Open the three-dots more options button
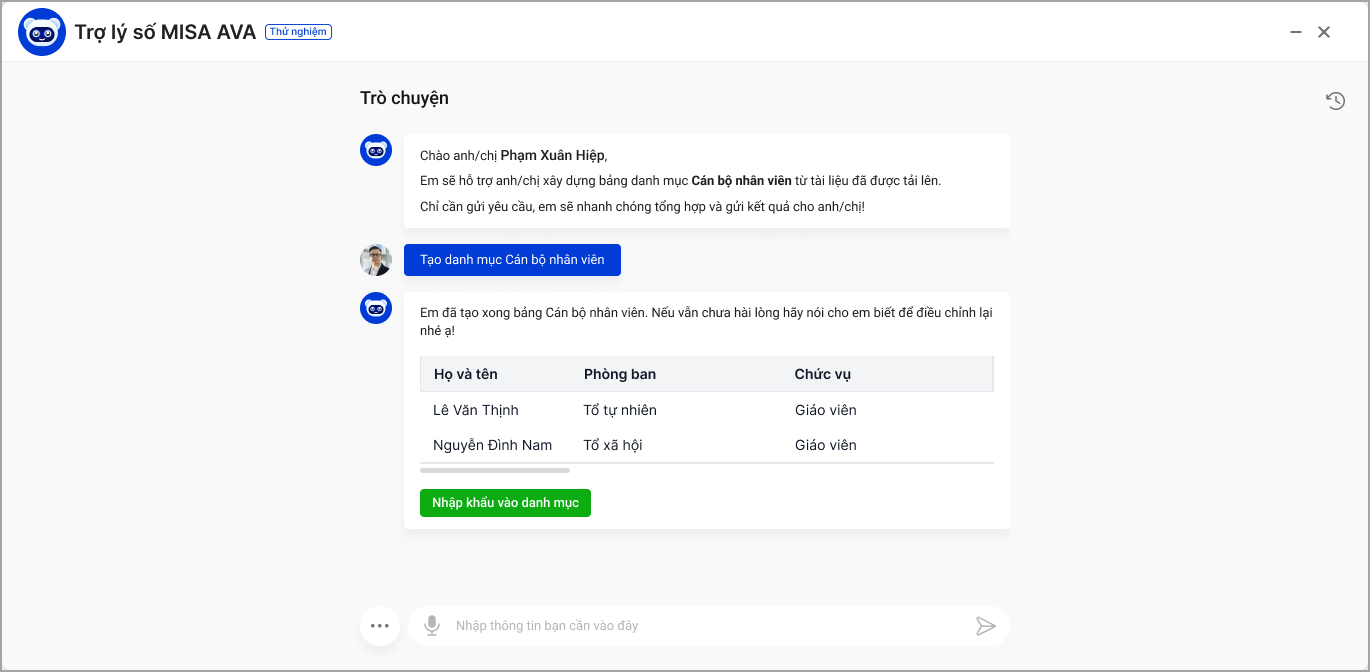Screen dimensions: 1370x672 (380, 626)
